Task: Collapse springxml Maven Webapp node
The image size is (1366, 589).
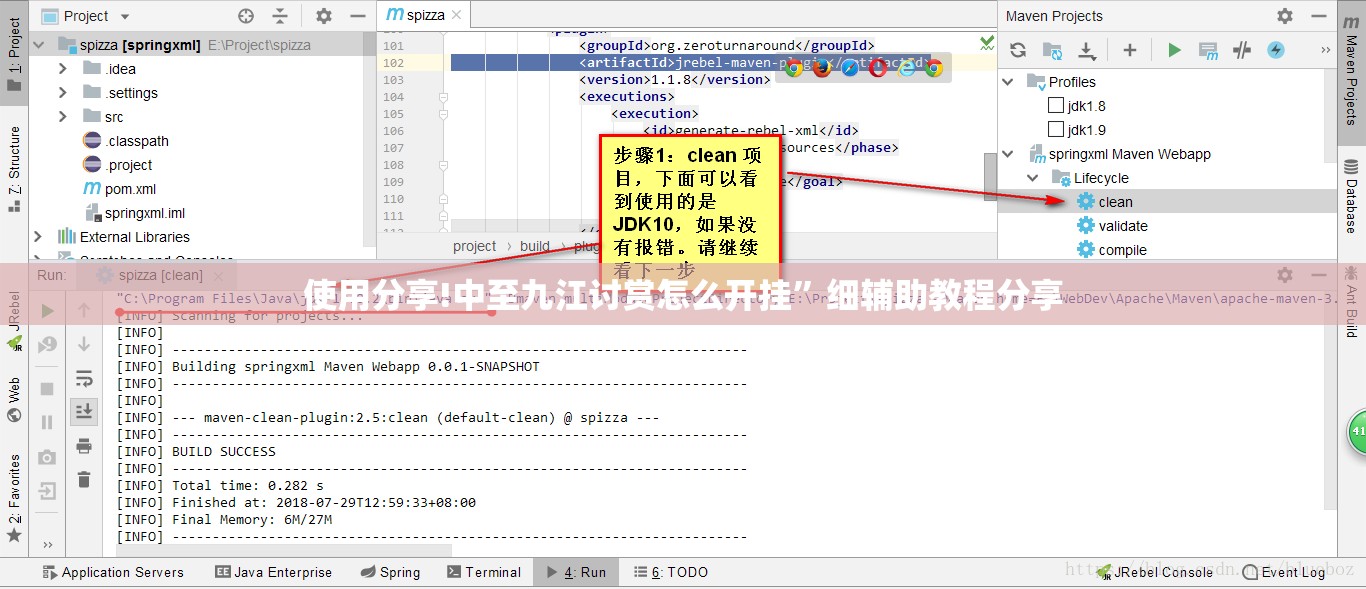Action: (x=1010, y=154)
